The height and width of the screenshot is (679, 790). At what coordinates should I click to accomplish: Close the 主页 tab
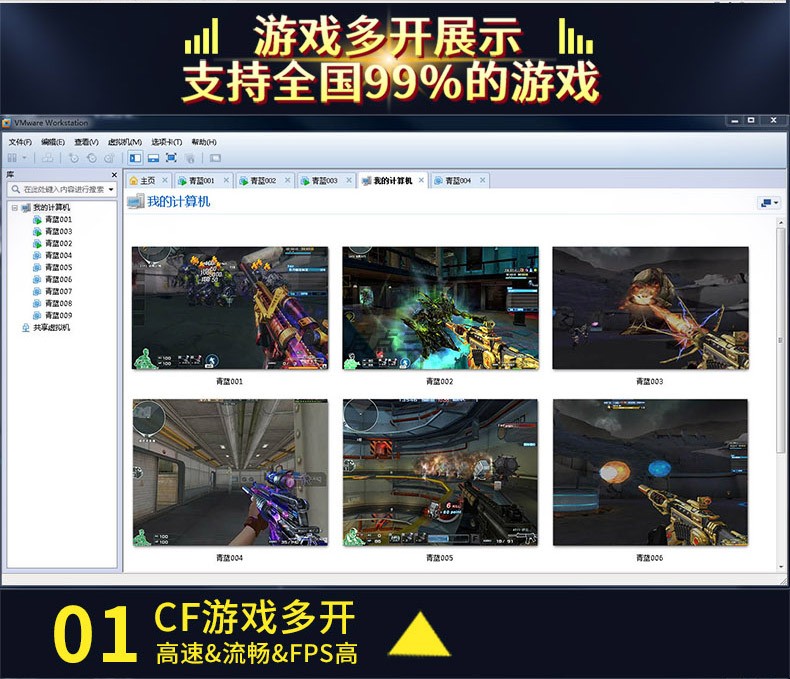click(x=165, y=180)
